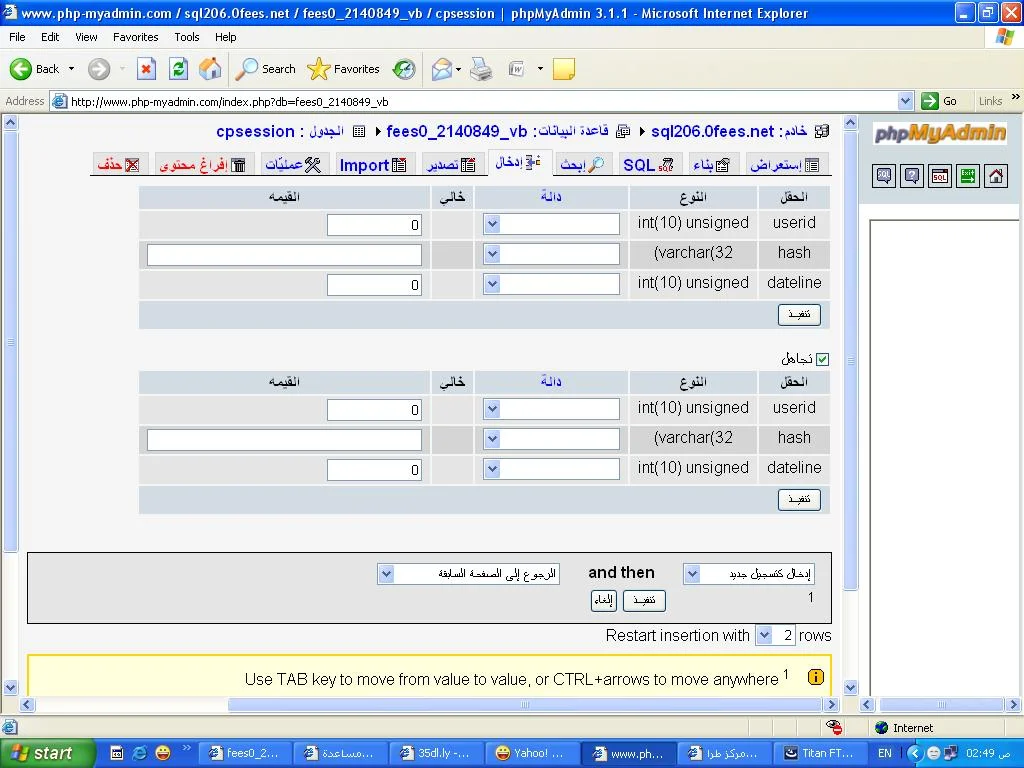Open the SQL query window icon
Image resolution: width=1024 pixels, height=768 pixels.
point(940,176)
